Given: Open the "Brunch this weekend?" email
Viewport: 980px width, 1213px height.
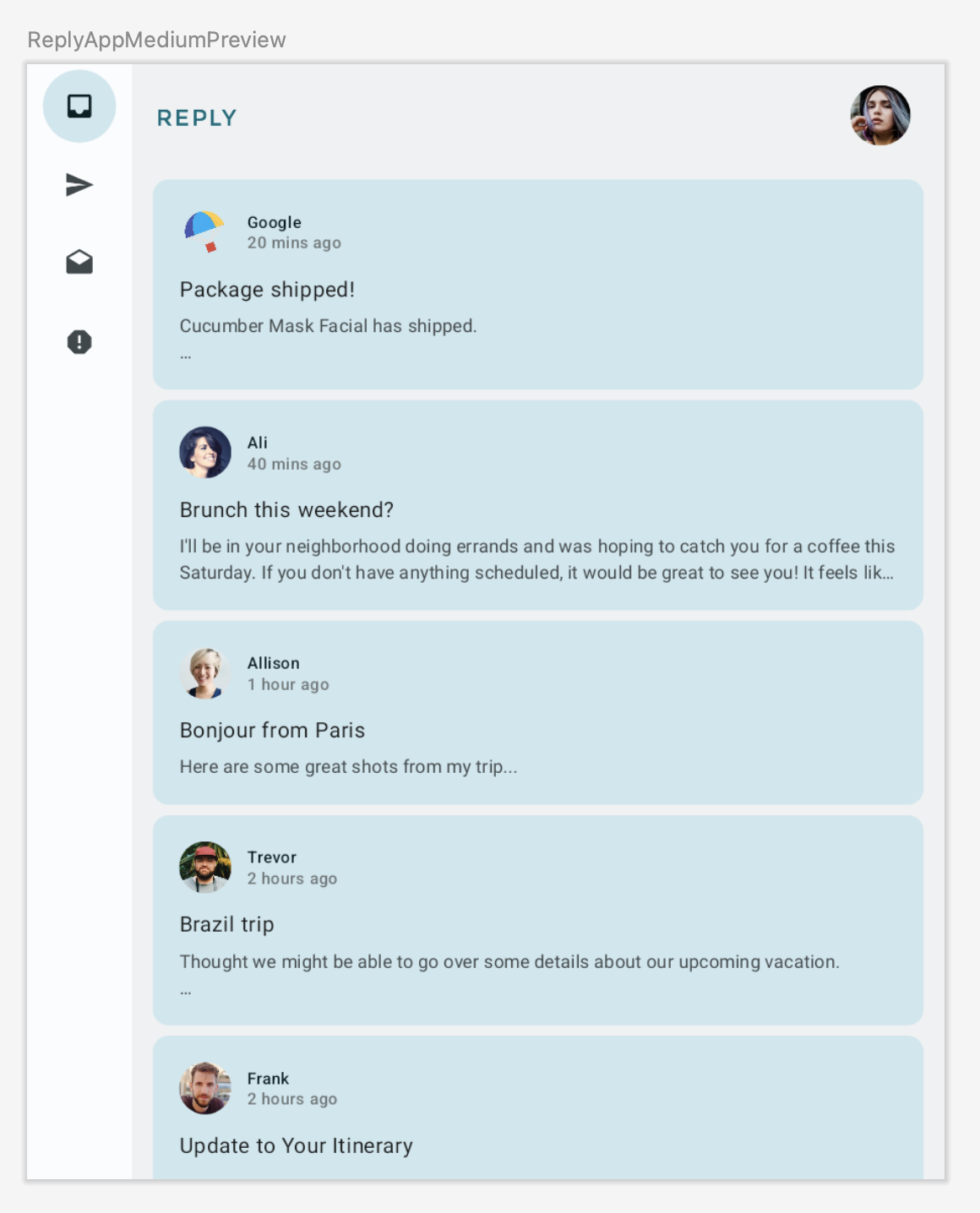Looking at the screenshot, I should click(x=286, y=510).
